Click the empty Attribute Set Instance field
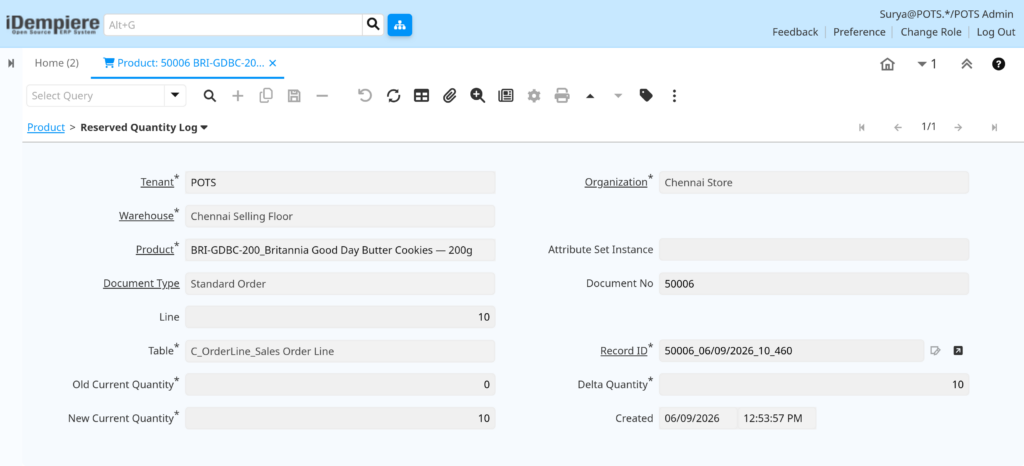 [x=814, y=249]
